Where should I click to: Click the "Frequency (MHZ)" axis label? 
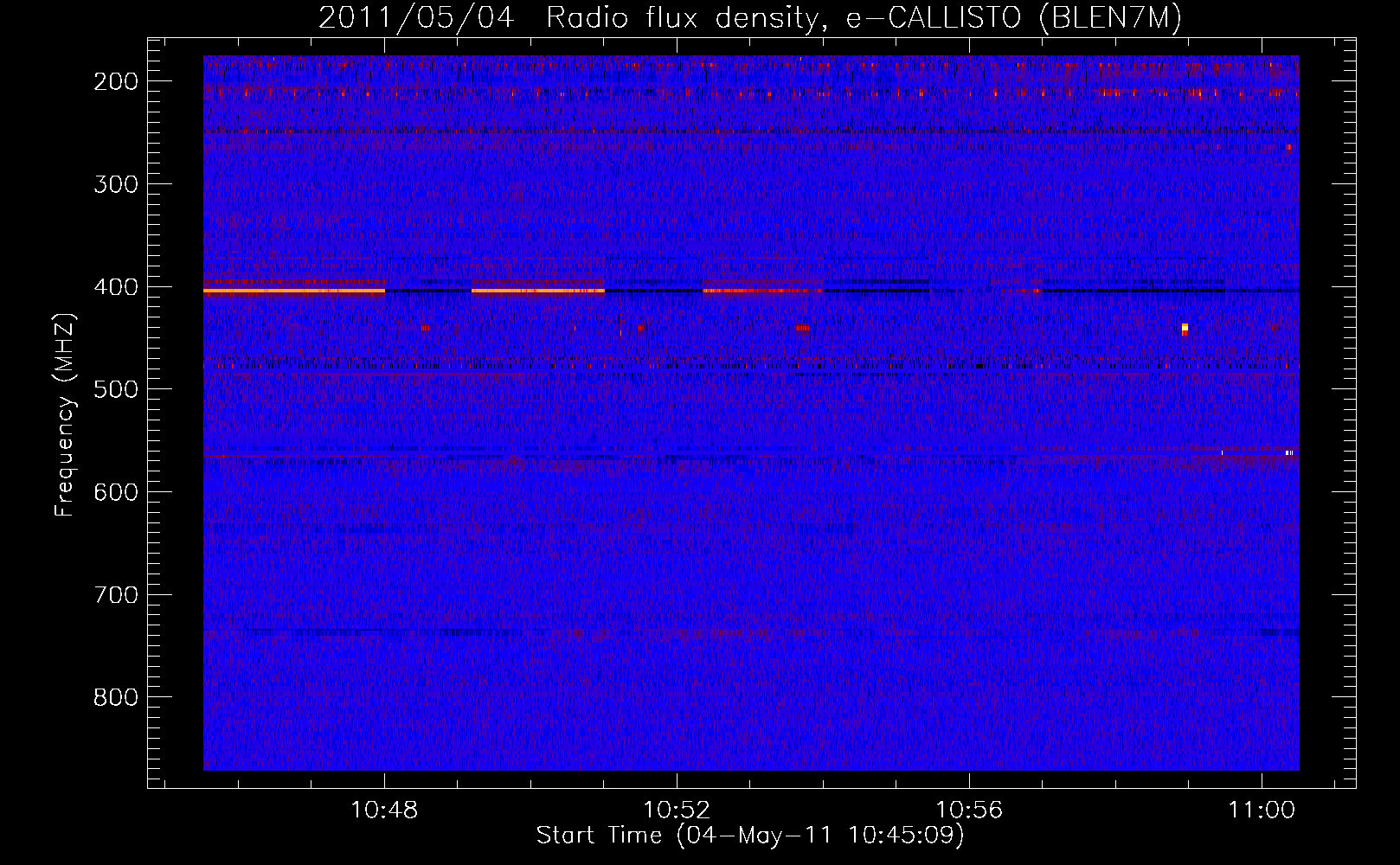(65, 414)
